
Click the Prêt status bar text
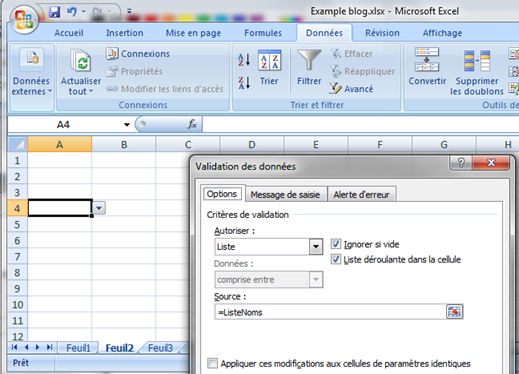[21, 363]
